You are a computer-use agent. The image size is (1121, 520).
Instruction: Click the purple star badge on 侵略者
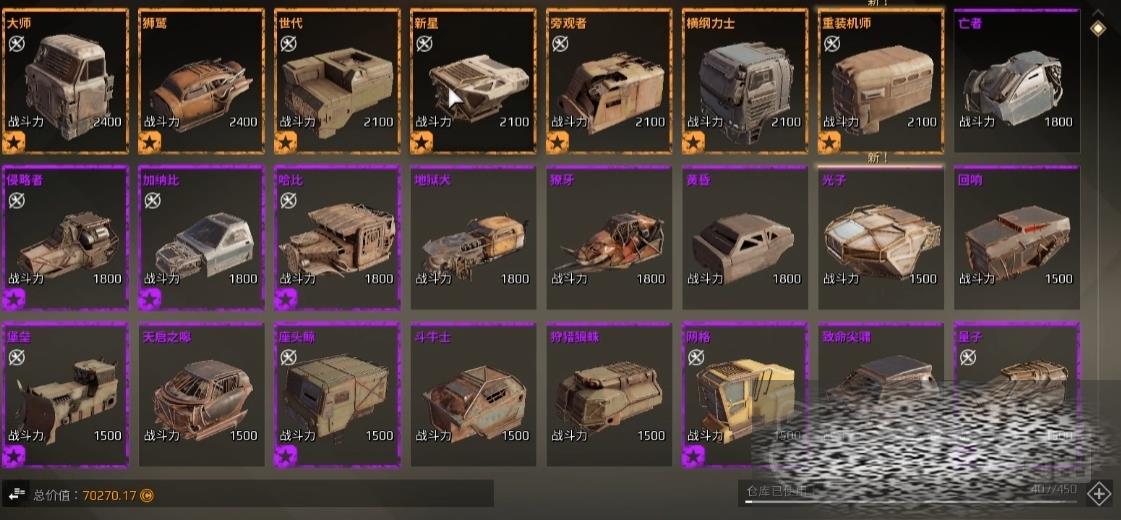(x=14, y=299)
